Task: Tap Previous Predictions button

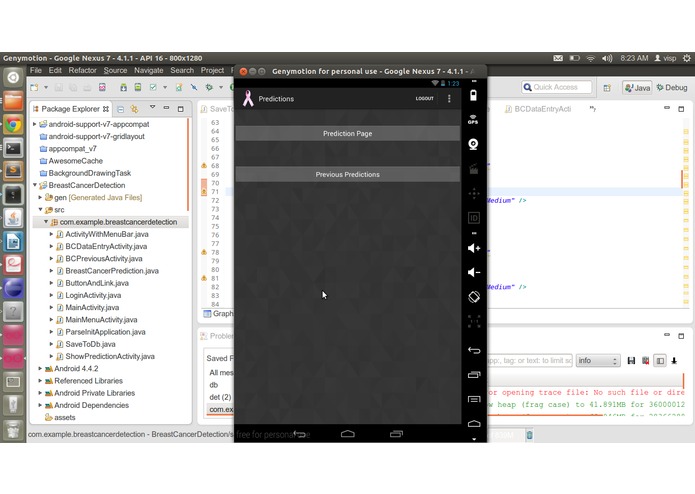Action: [348, 175]
